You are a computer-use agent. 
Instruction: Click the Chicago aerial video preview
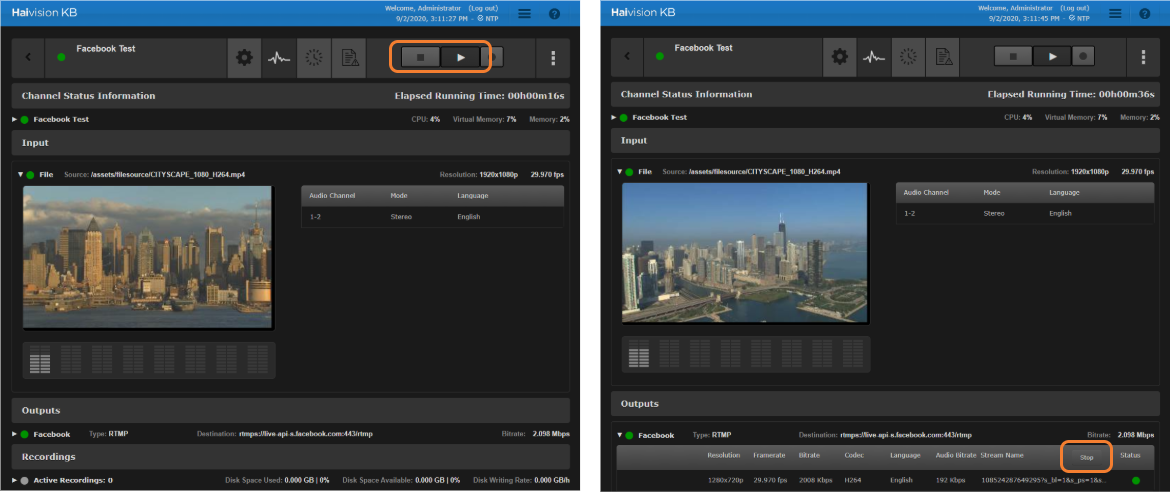(745, 254)
